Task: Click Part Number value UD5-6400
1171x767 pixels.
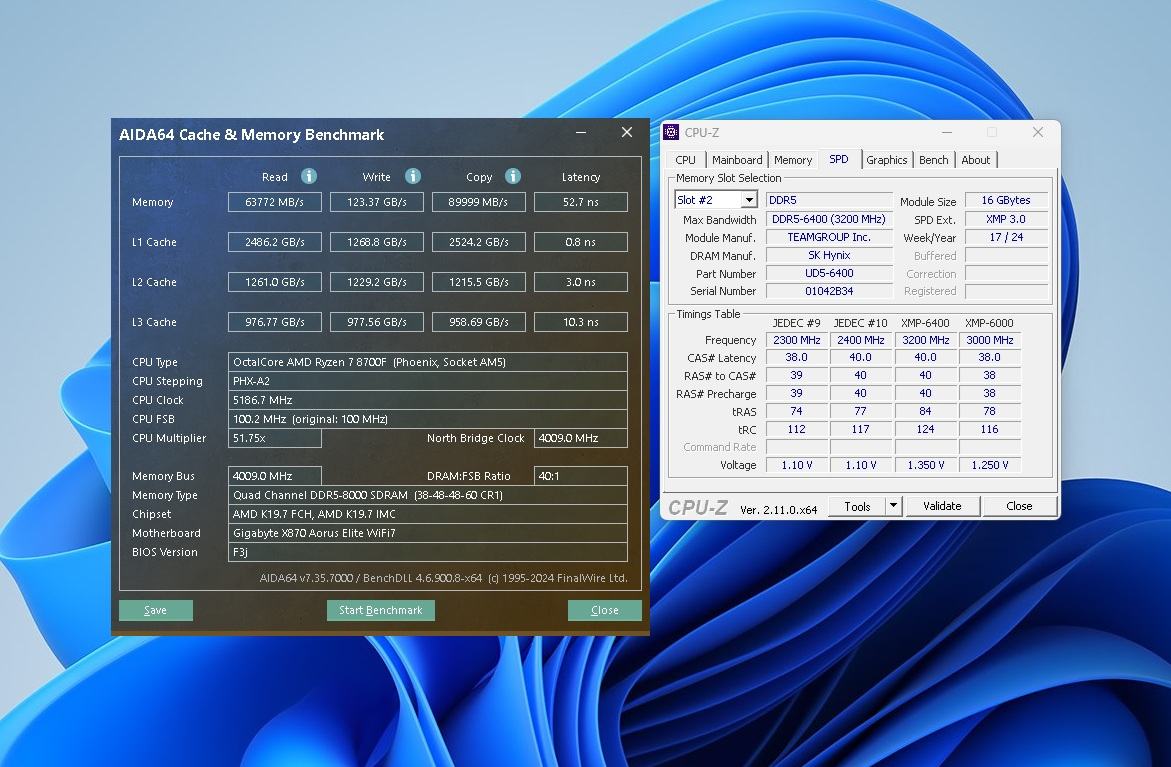Action: (x=829, y=273)
